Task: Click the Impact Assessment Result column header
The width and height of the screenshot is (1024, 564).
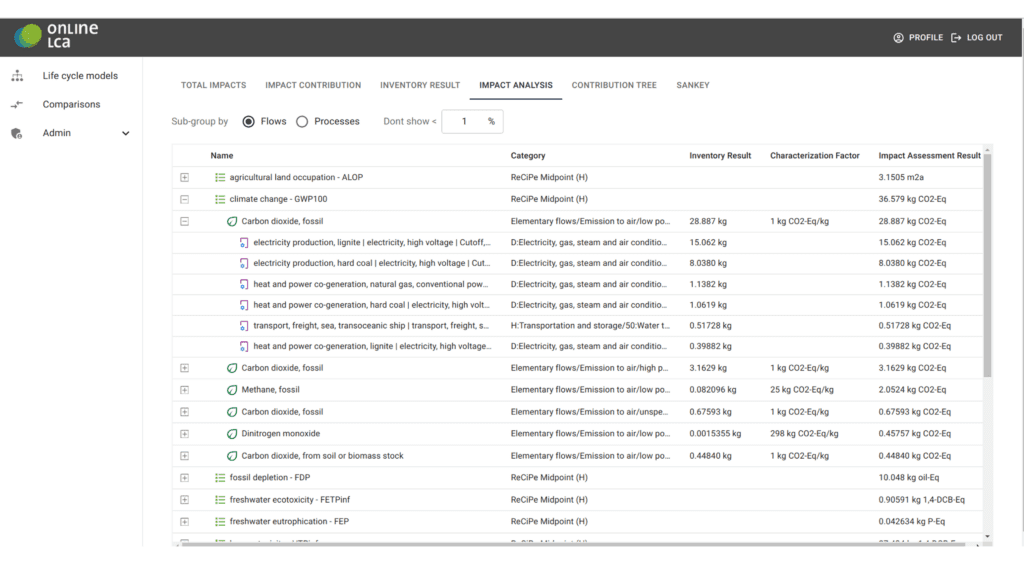Action: 929,156
